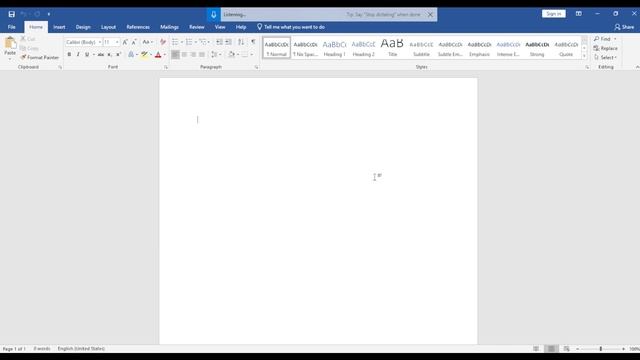
Task: Switch to the References tab
Action: [138, 27]
